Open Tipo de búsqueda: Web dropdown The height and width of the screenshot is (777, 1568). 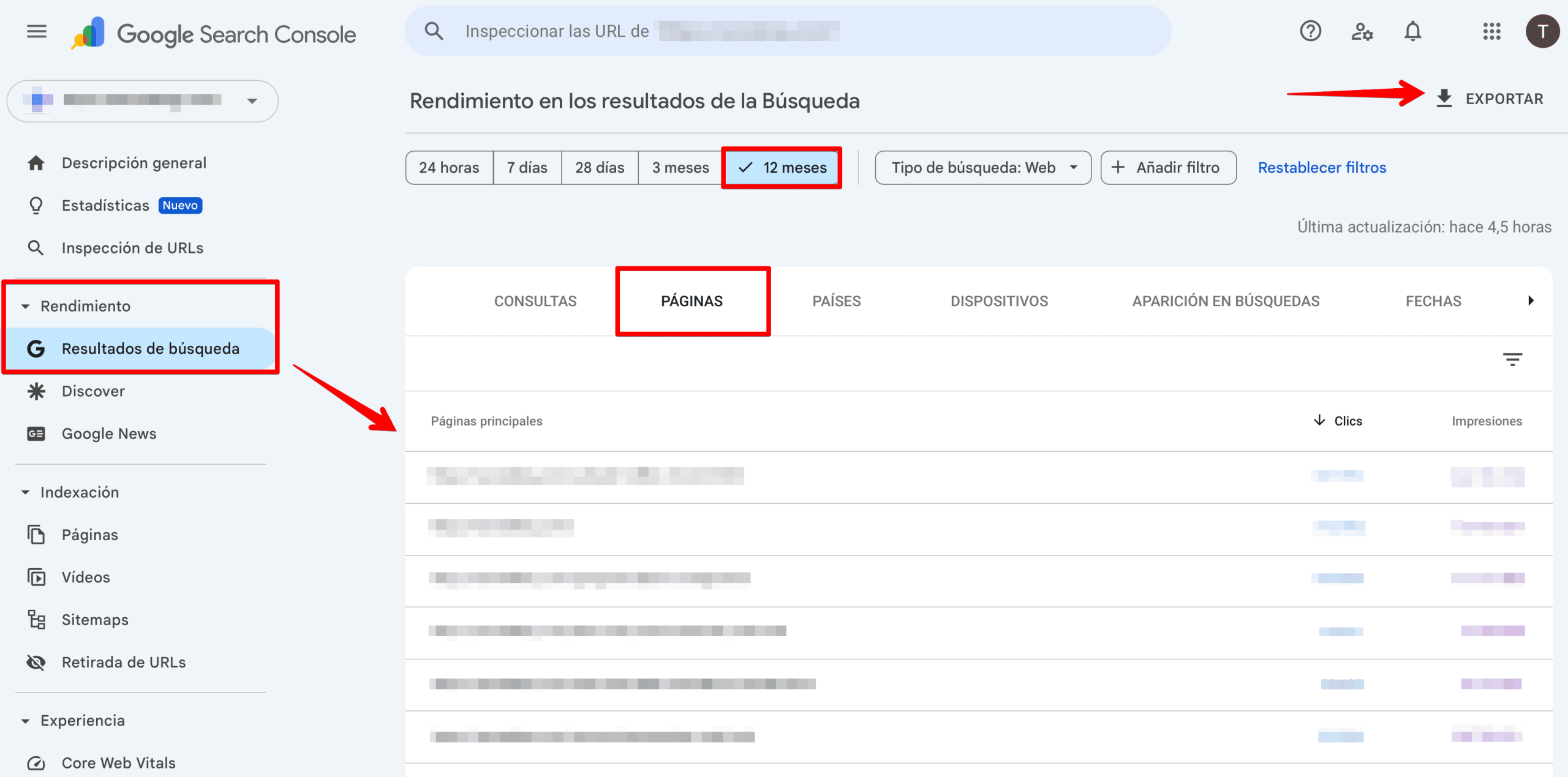(982, 168)
